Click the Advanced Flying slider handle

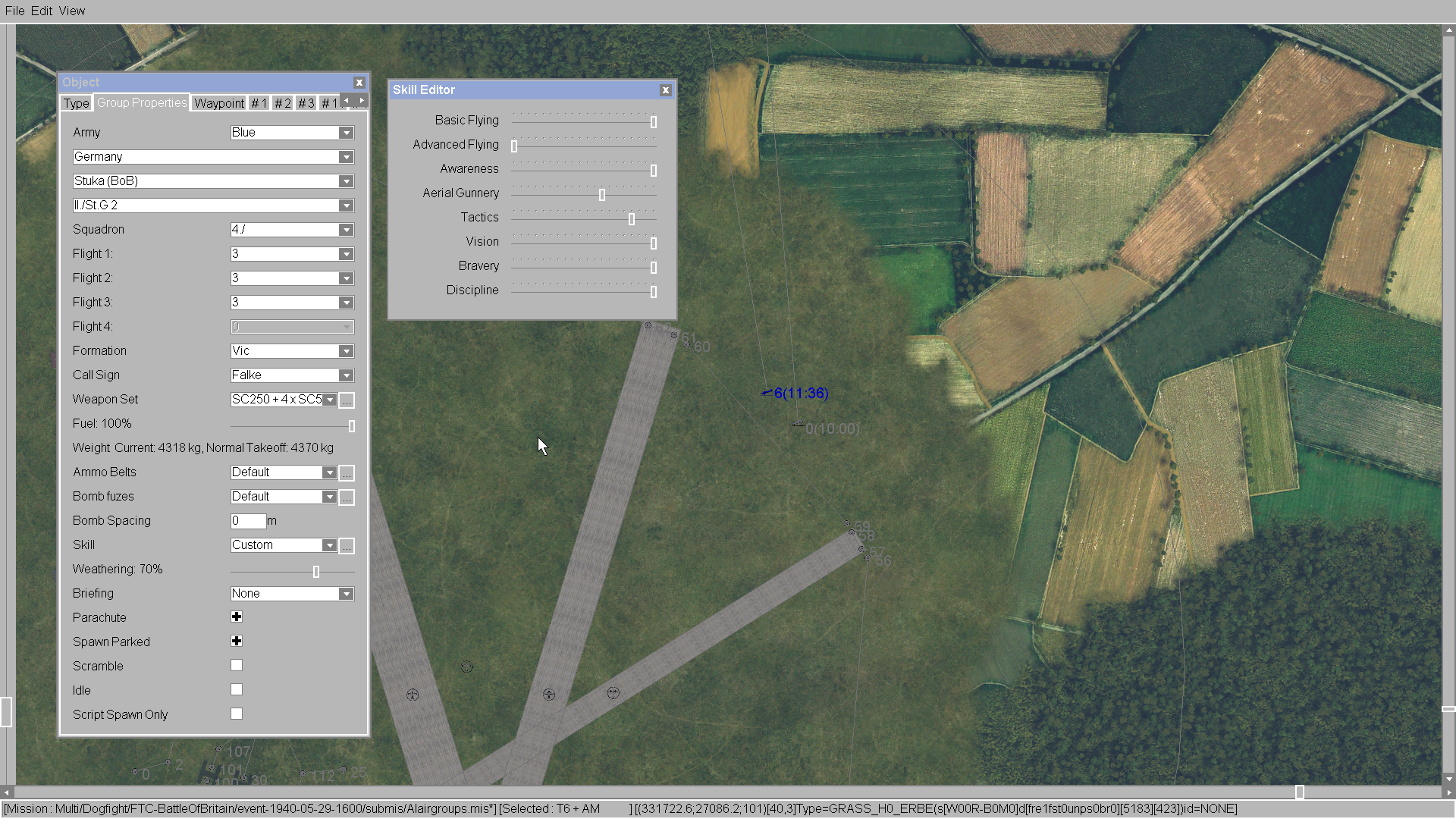tap(514, 146)
